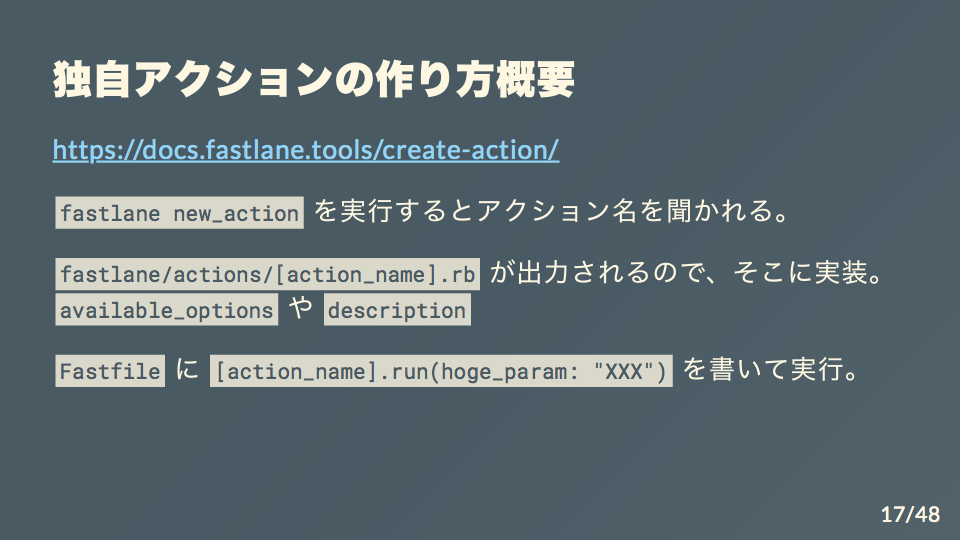Click the slide title 独自アクションの作り方概要

point(313,79)
